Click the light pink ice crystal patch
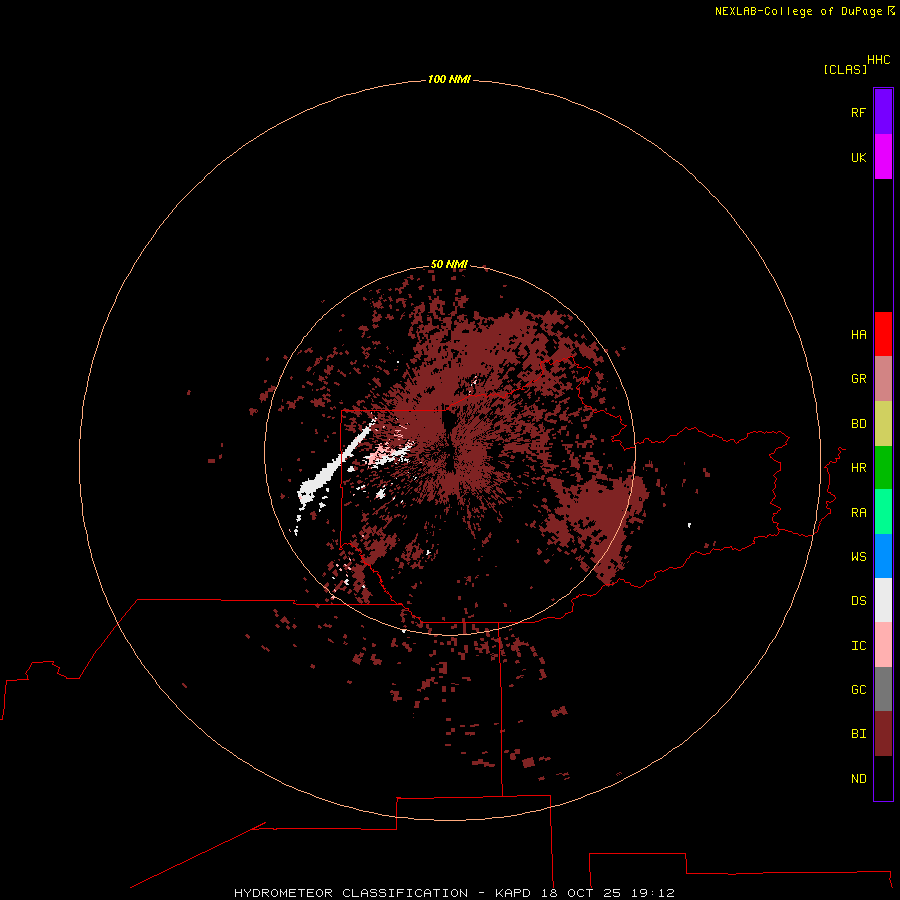This screenshot has height=900, width=900. coord(379,456)
